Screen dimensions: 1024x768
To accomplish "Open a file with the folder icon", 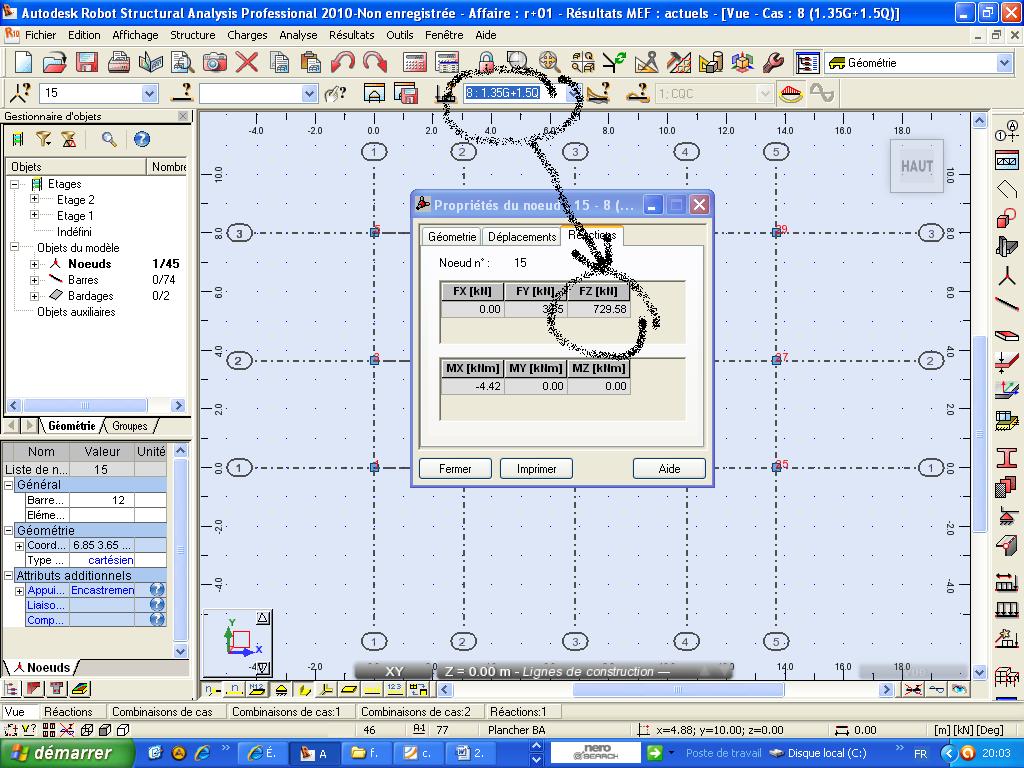I will (55, 63).
